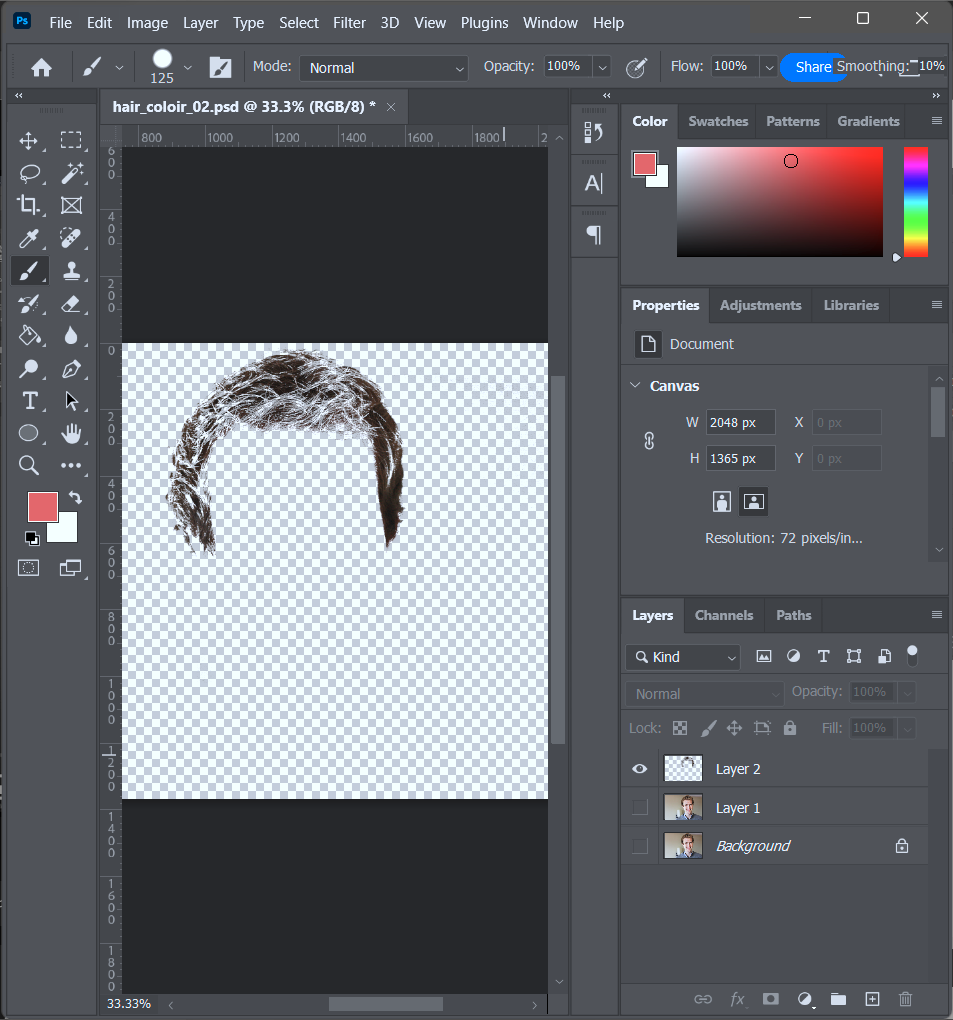Open the Paragraph panel icon

(x=593, y=234)
